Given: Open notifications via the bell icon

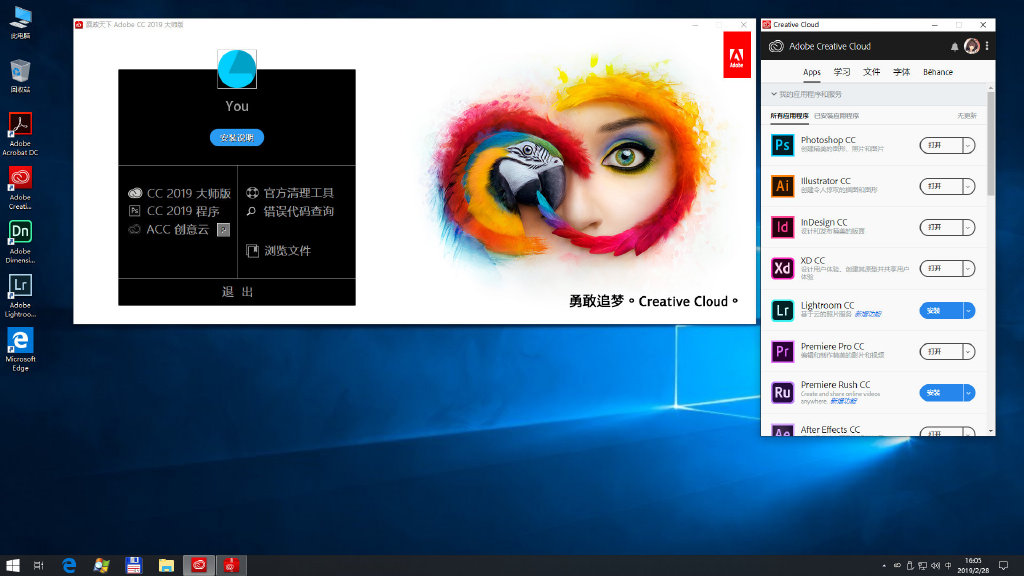Looking at the screenshot, I should [x=954, y=46].
